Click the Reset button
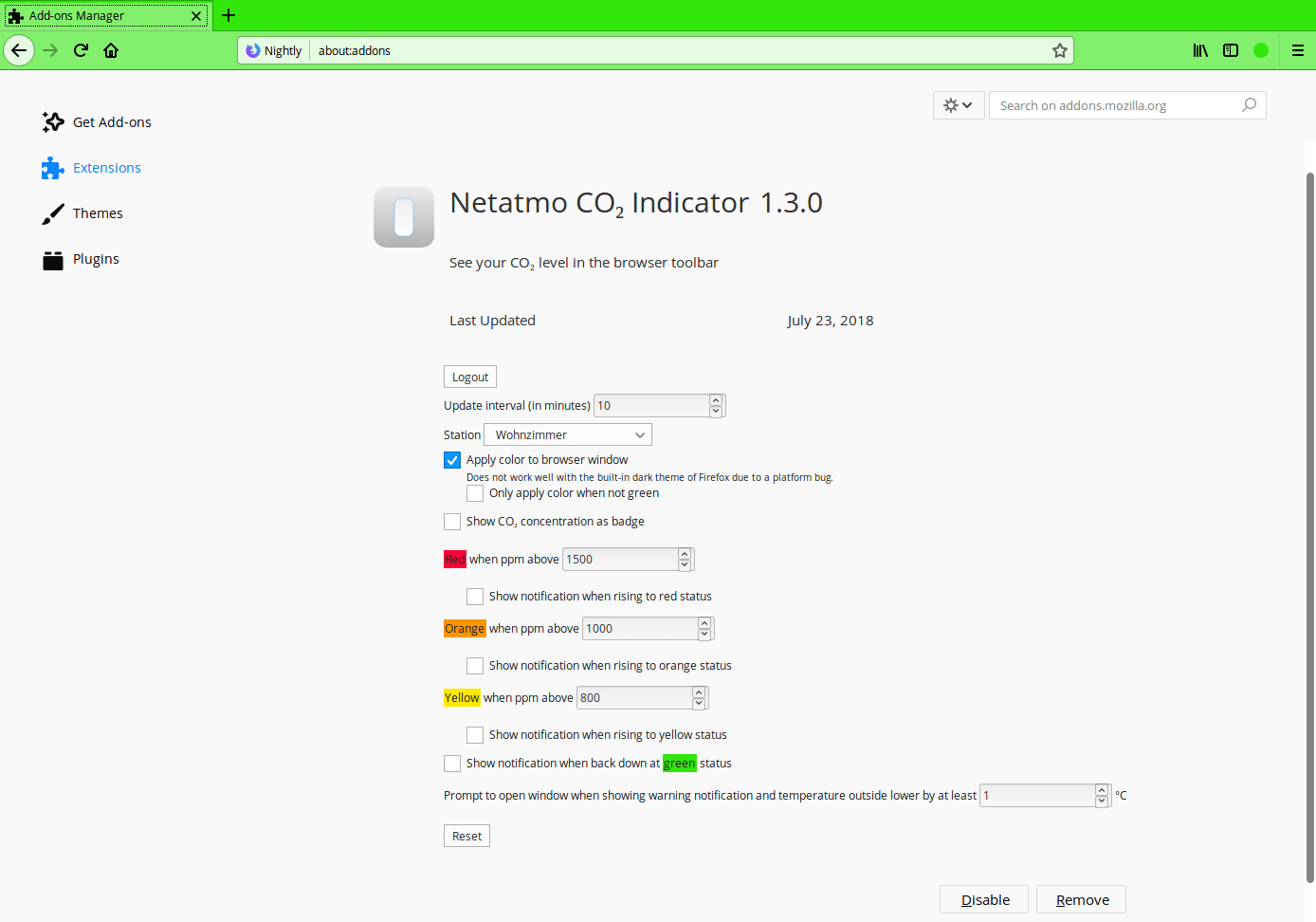Viewport: 1316px width, 922px height. coord(466,836)
